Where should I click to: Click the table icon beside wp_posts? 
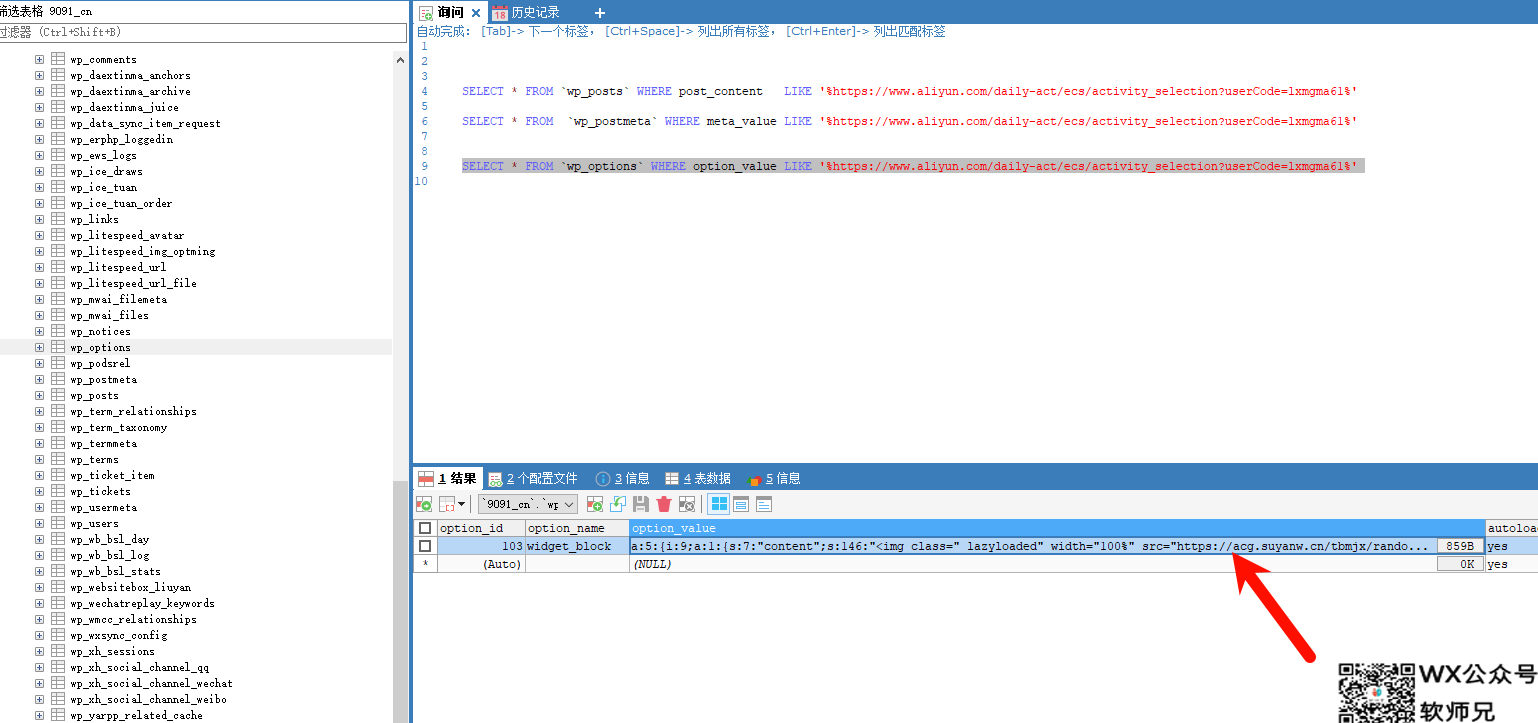58,395
